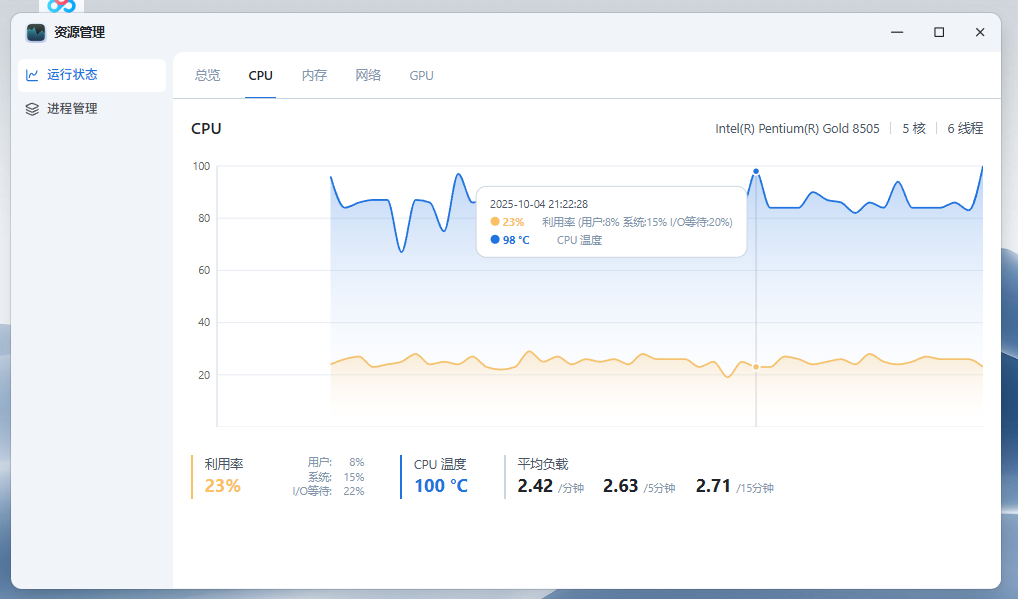The image size is (1018, 599).
Task: Click the 进程管理 layers icon
Action: tap(32, 109)
